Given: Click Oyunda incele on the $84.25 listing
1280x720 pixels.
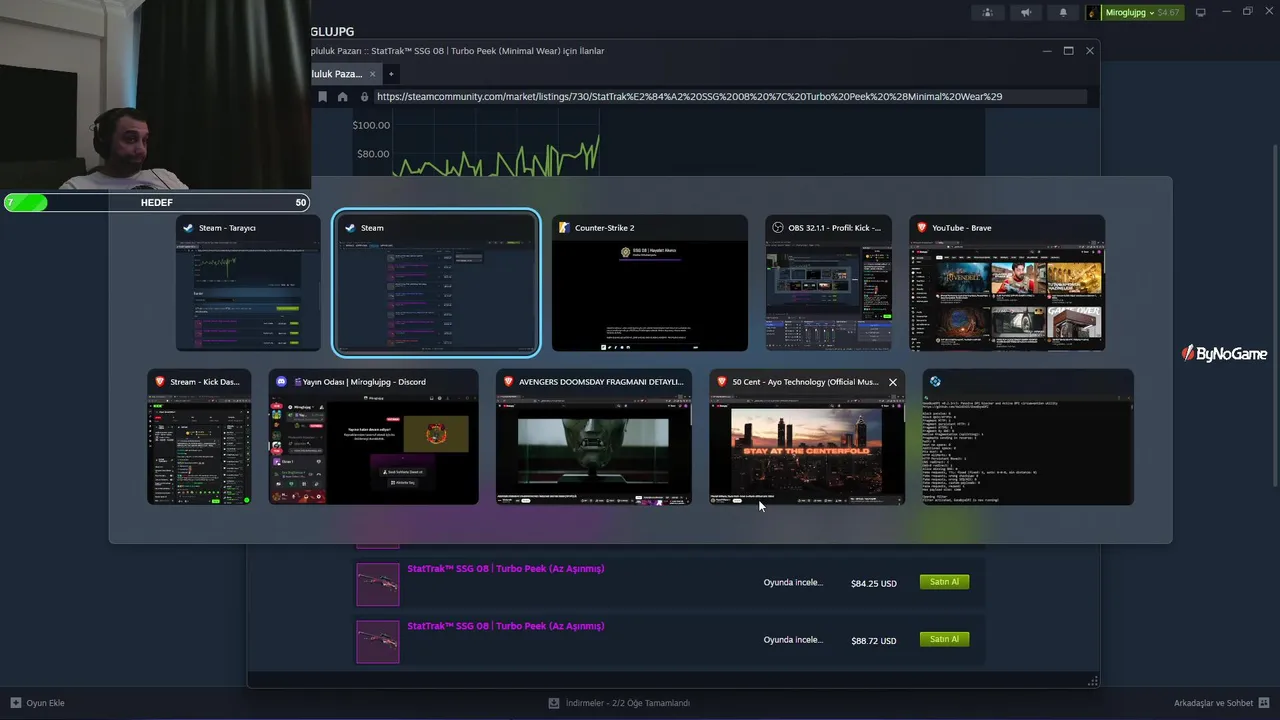Looking at the screenshot, I should click(793, 582).
